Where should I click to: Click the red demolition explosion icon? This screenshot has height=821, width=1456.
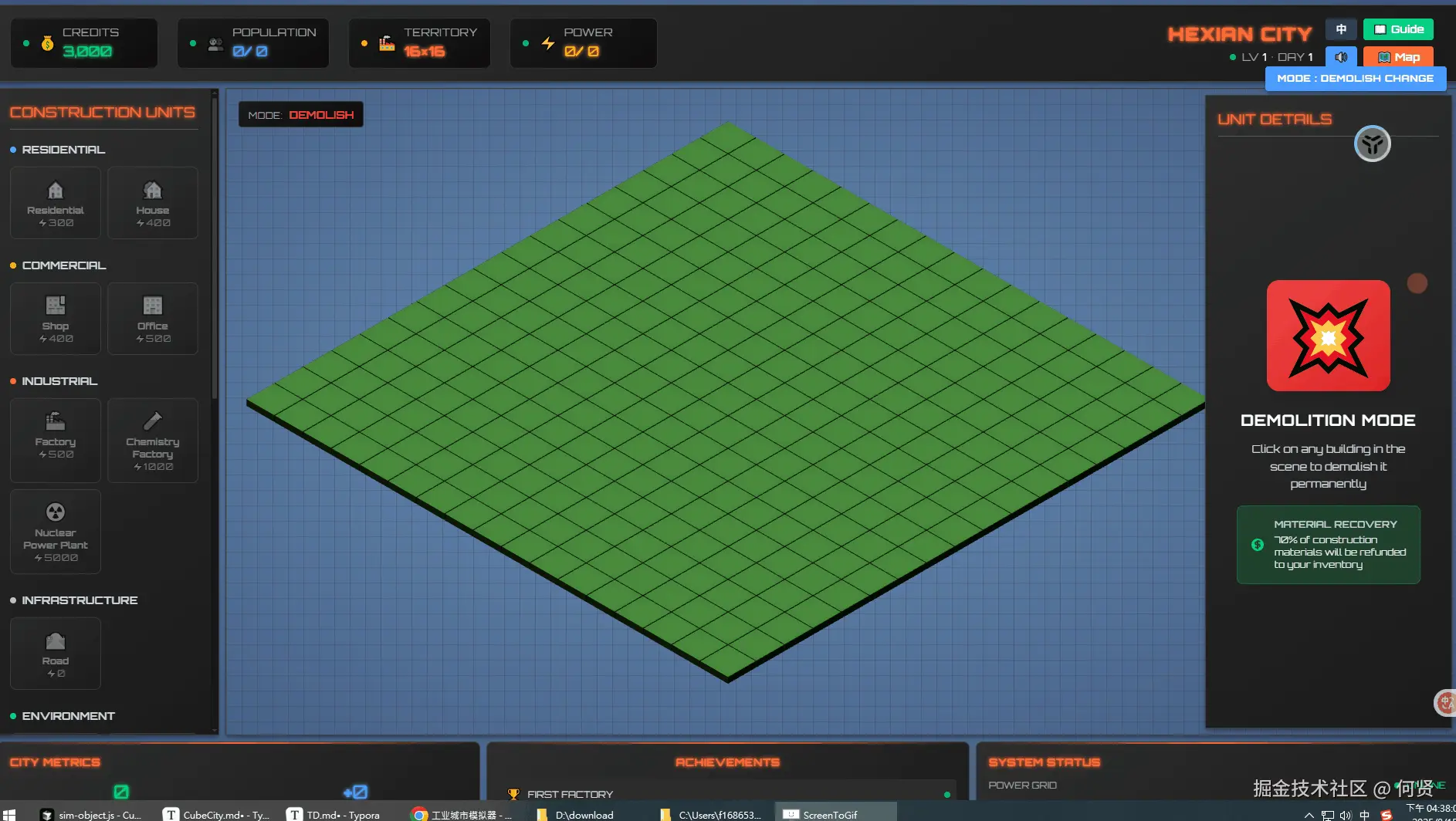[x=1329, y=336]
